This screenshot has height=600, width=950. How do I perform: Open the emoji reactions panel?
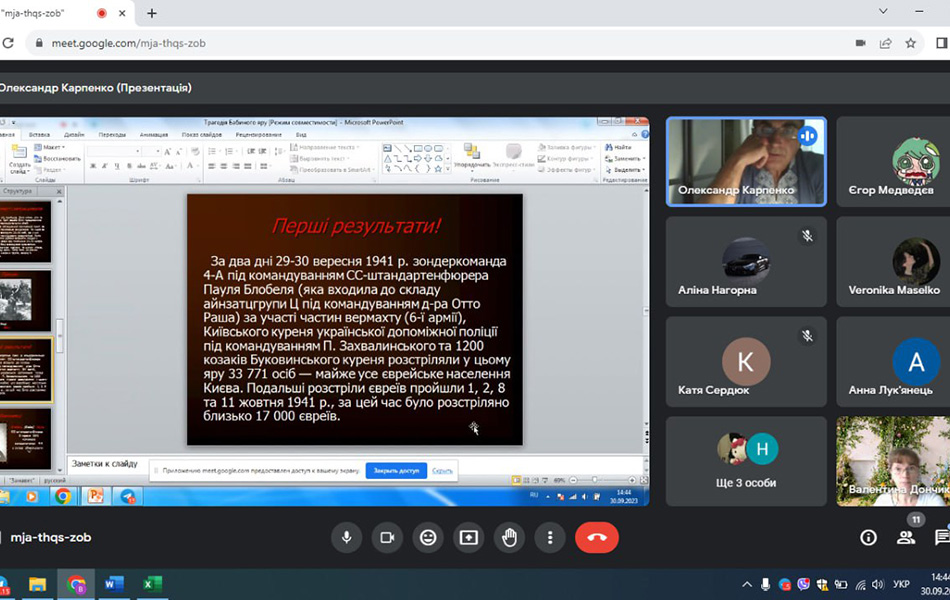coord(428,537)
